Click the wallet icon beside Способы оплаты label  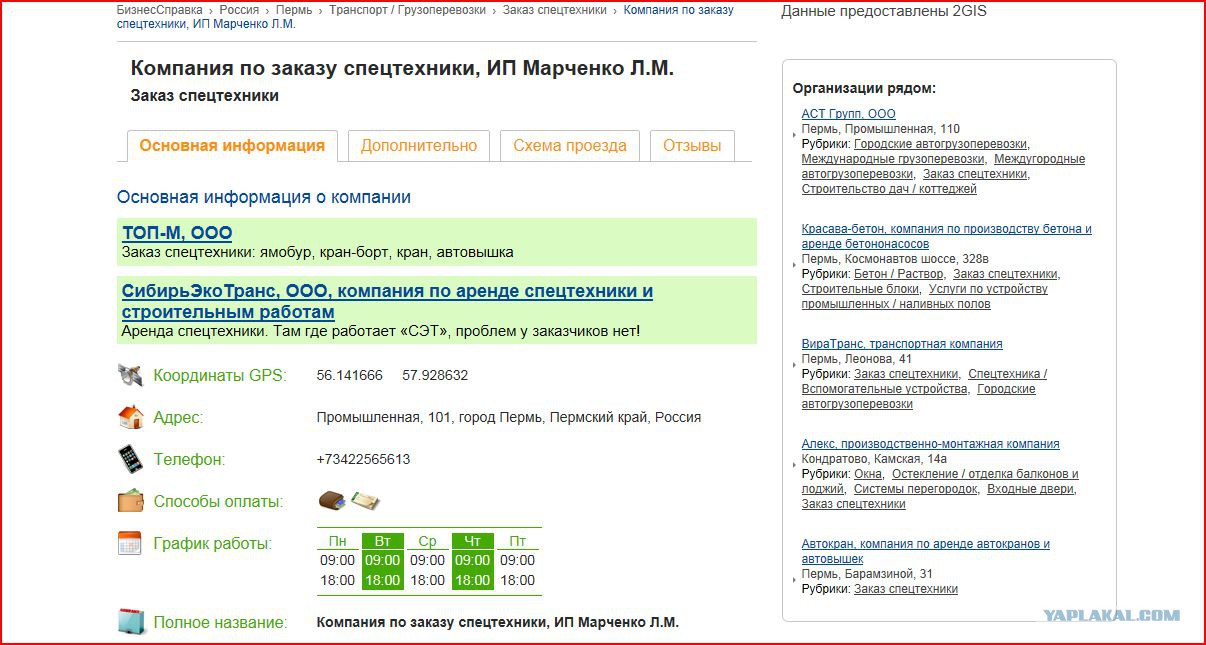tap(130, 501)
